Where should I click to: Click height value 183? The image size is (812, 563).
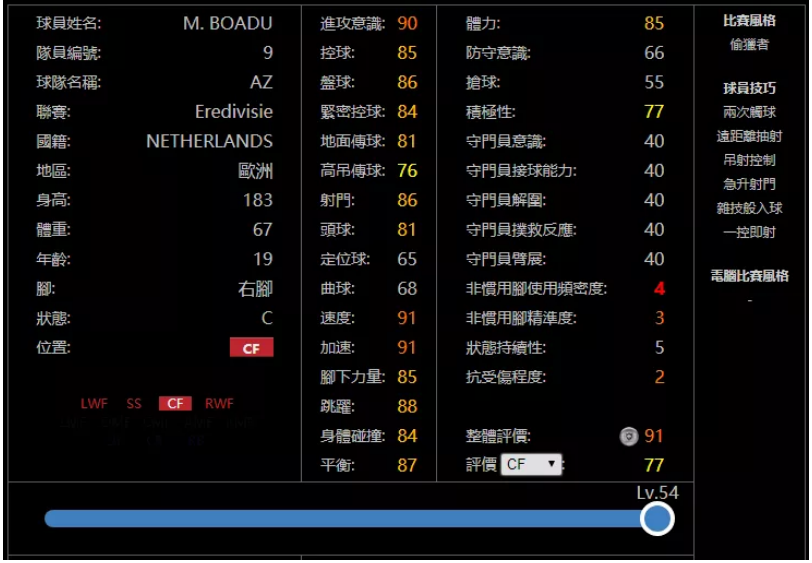click(x=258, y=200)
